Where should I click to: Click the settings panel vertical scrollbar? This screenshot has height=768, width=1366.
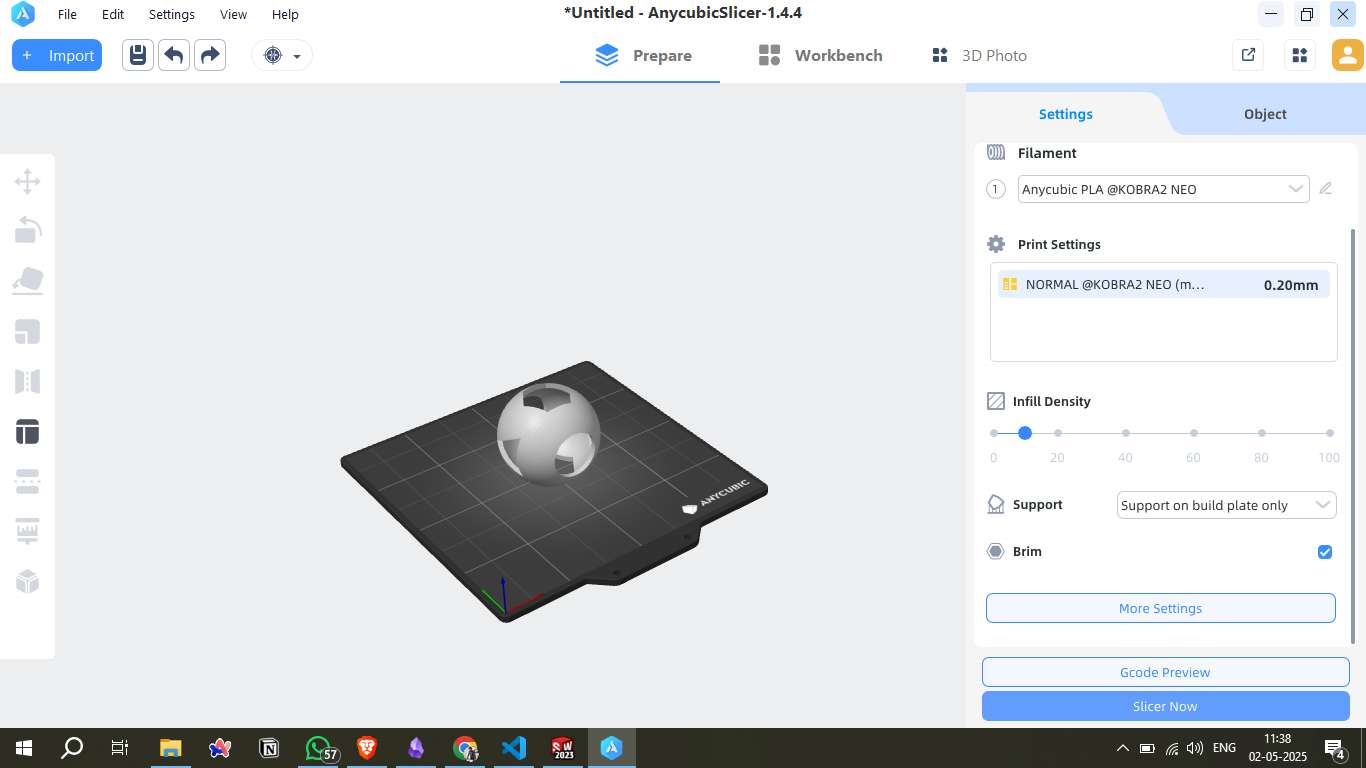(x=1353, y=436)
